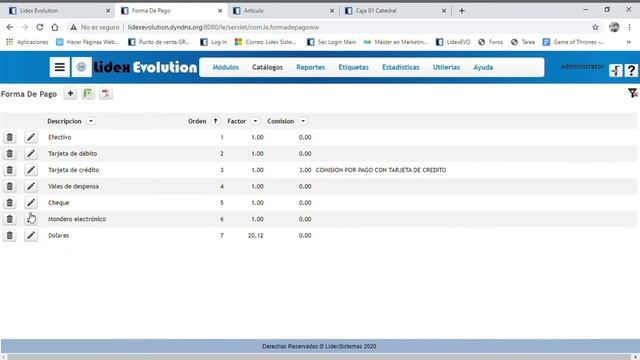Open the Reportes menu

(x=311, y=67)
